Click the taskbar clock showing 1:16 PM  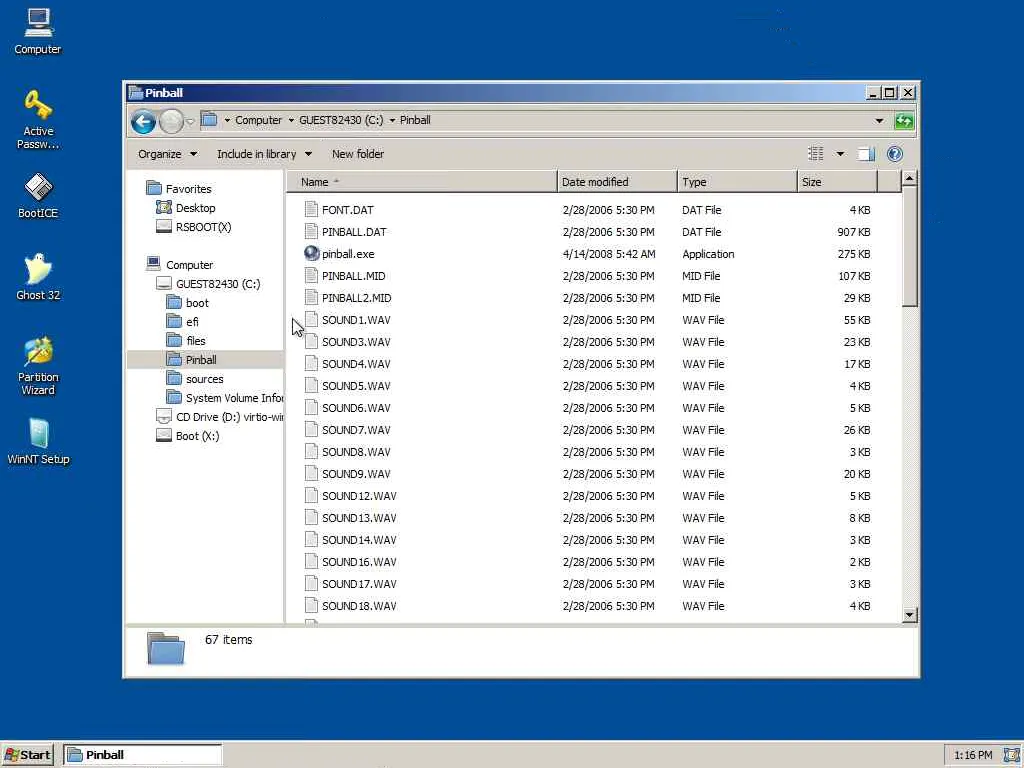point(972,755)
